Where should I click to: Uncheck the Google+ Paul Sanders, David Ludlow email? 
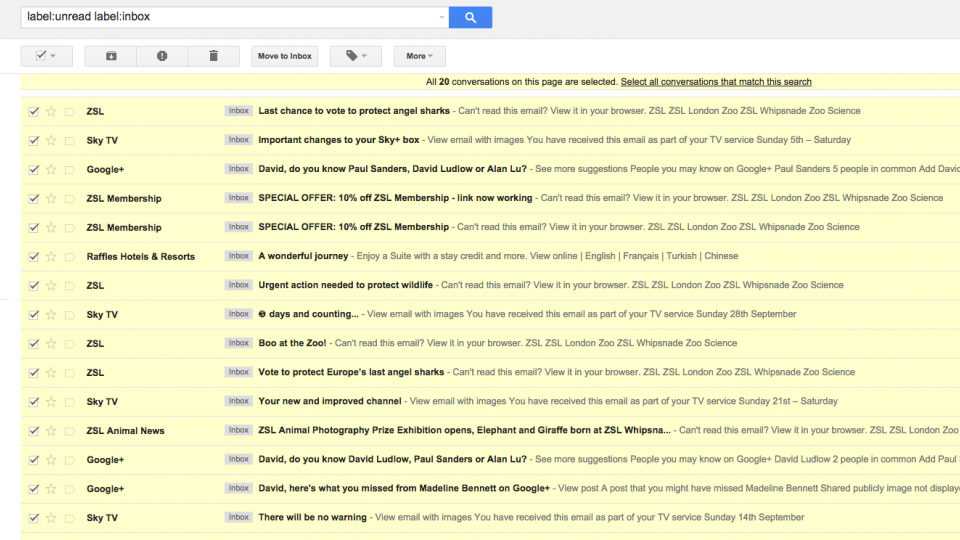pos(34,170)
